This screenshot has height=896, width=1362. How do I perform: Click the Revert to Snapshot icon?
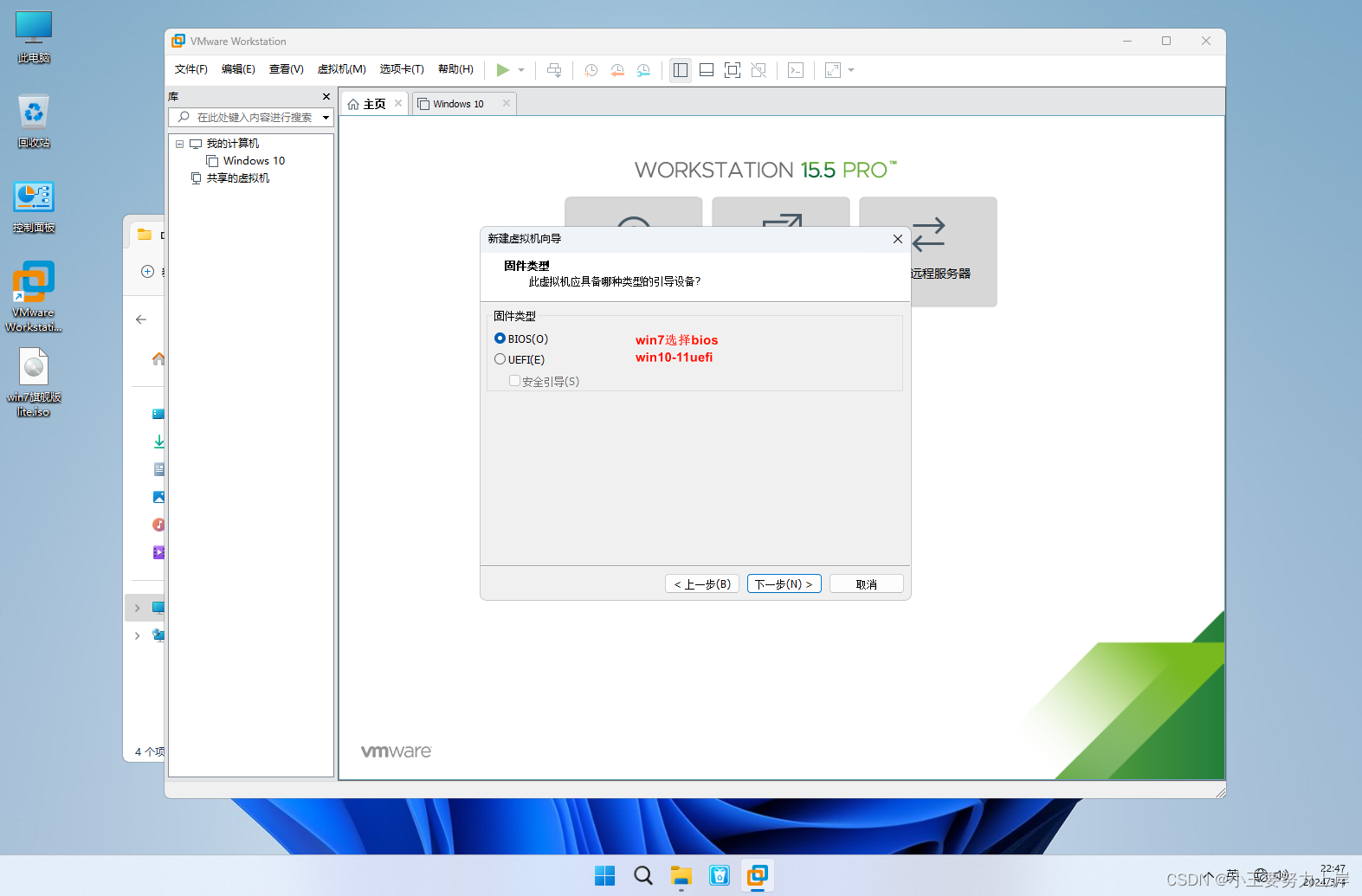(617, 70)
